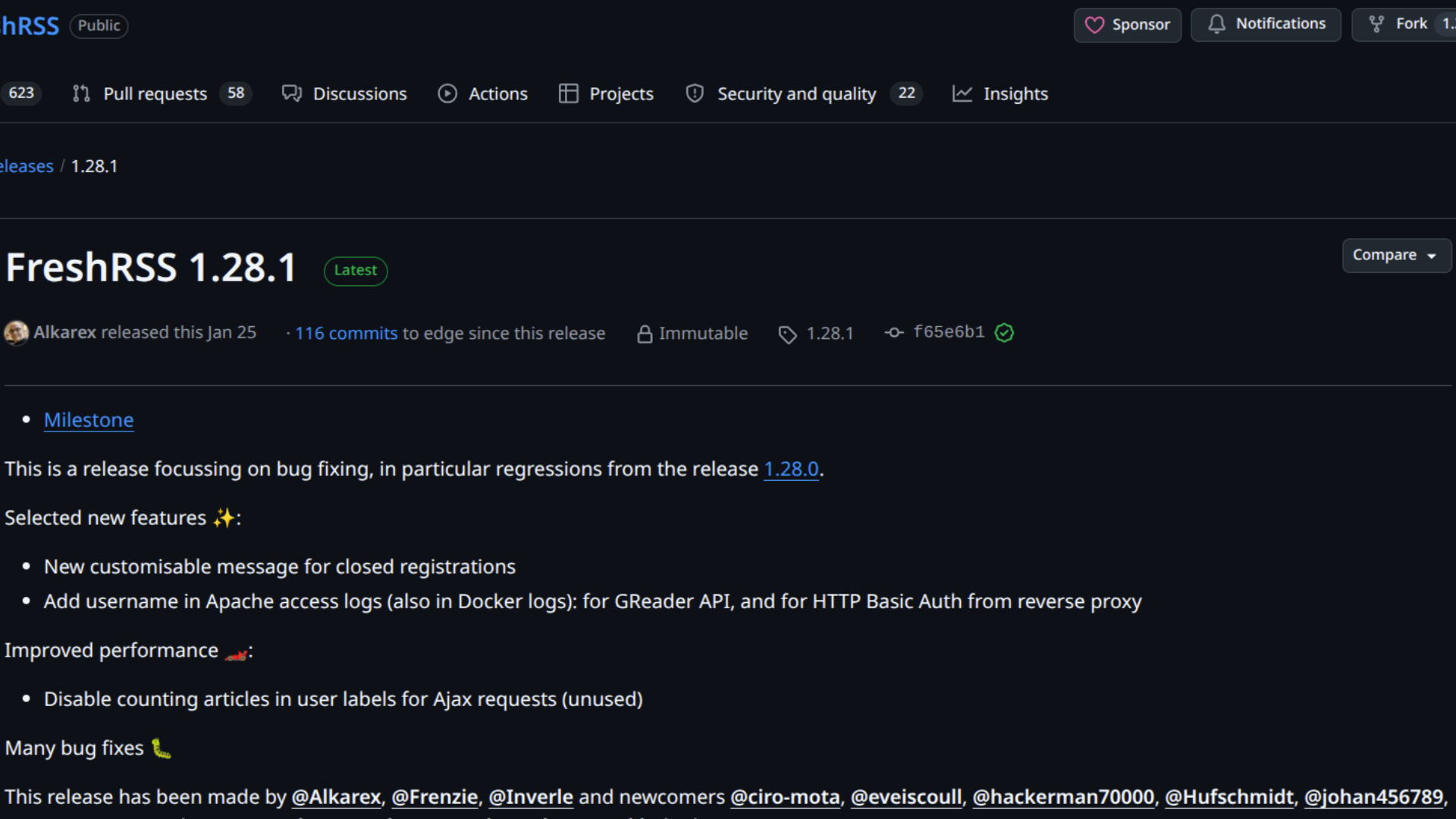Click the @eveiscoull mention
Image resolution: width=1456 pixels, height=819 pixels.
(x=906, y=797)
